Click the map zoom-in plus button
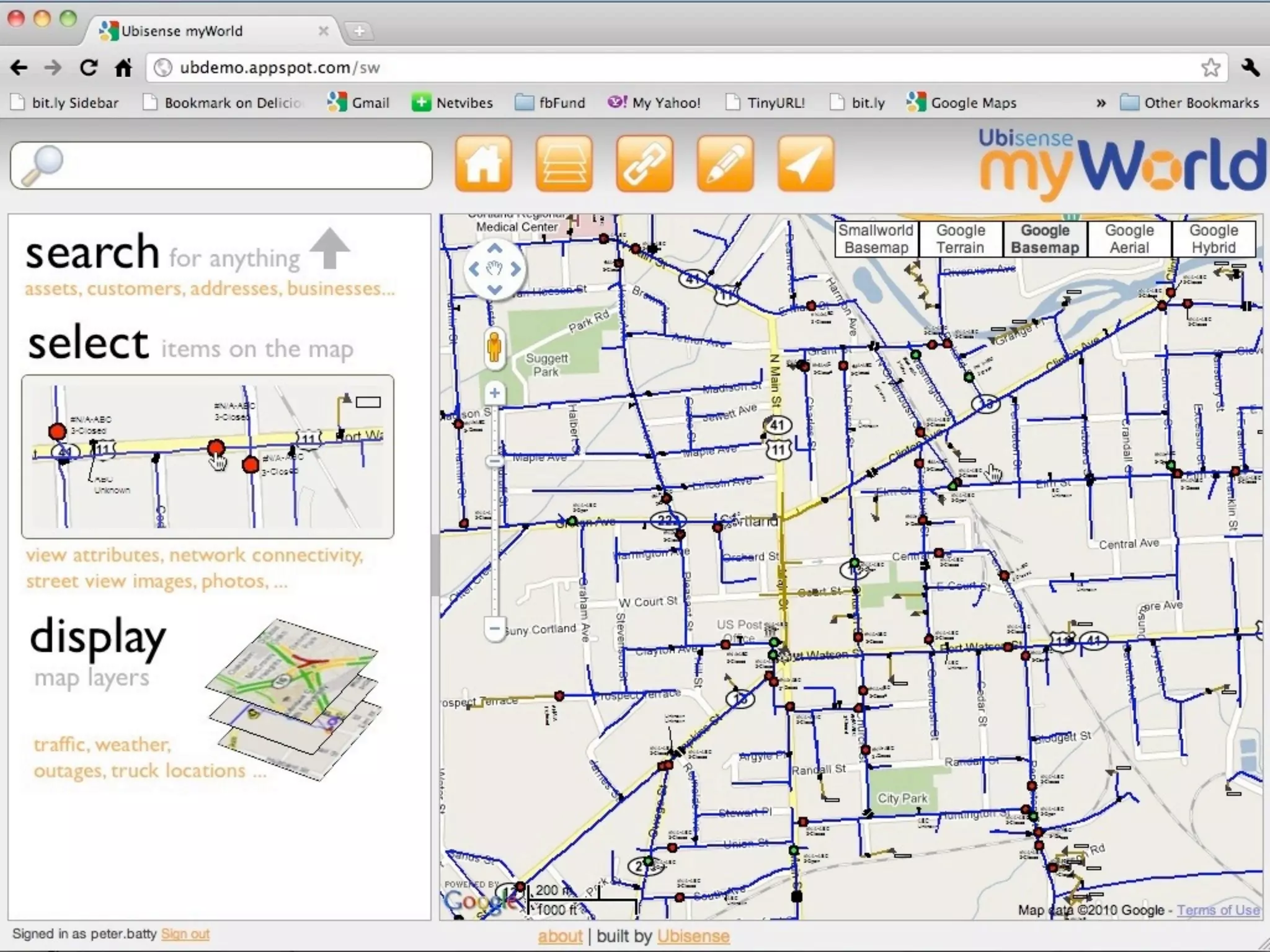This screenshot has height=952, width=1270. (x=494, y=393)
